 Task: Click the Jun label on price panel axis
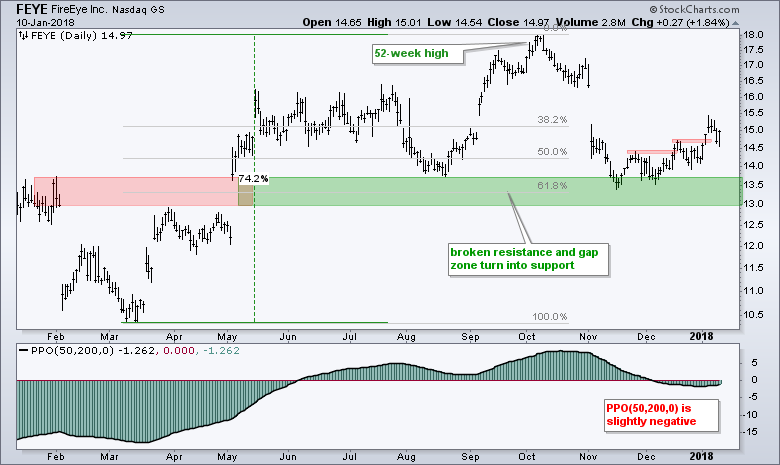[288, 337]
